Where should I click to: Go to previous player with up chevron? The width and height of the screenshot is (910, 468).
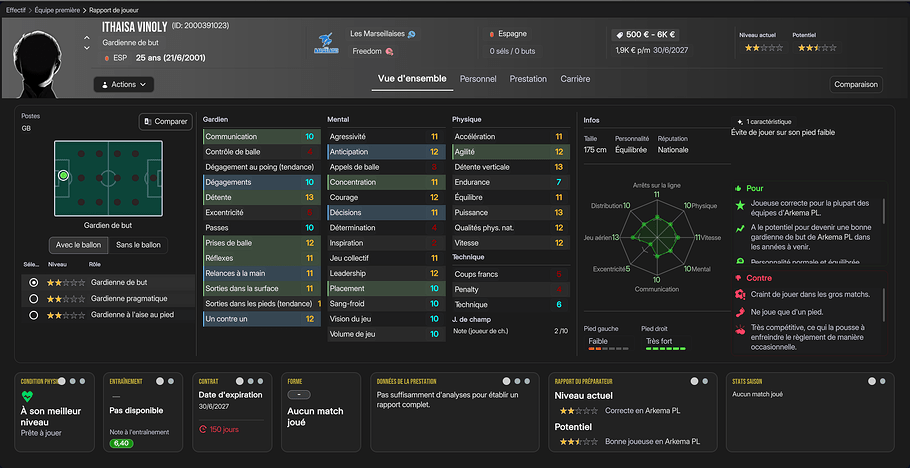[86, 38]
